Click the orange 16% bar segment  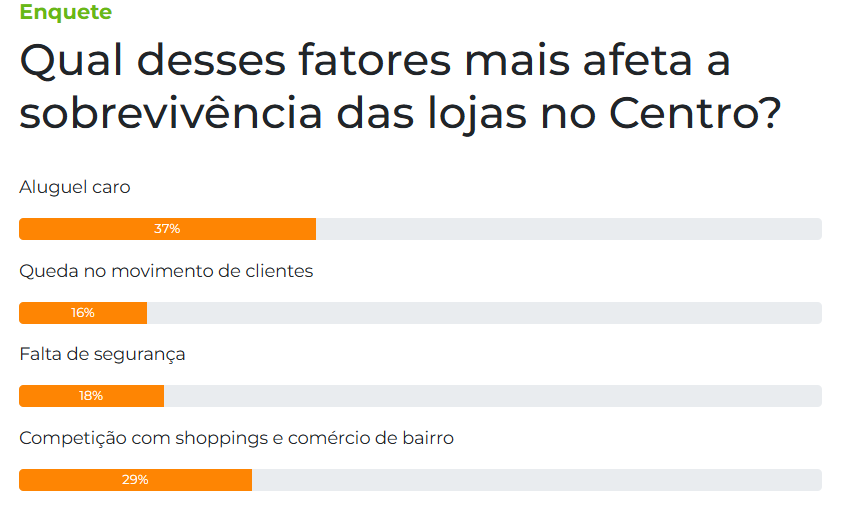click(x=83, y=313)
